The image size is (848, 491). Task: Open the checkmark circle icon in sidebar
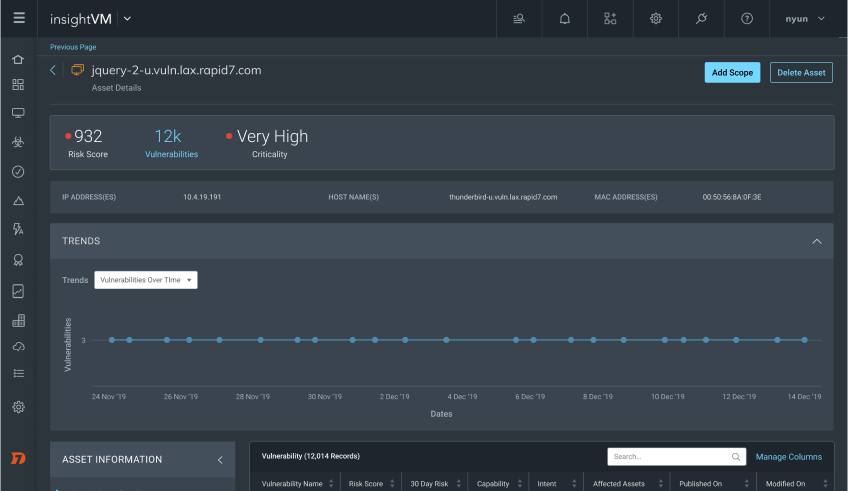tap(18, 172)
